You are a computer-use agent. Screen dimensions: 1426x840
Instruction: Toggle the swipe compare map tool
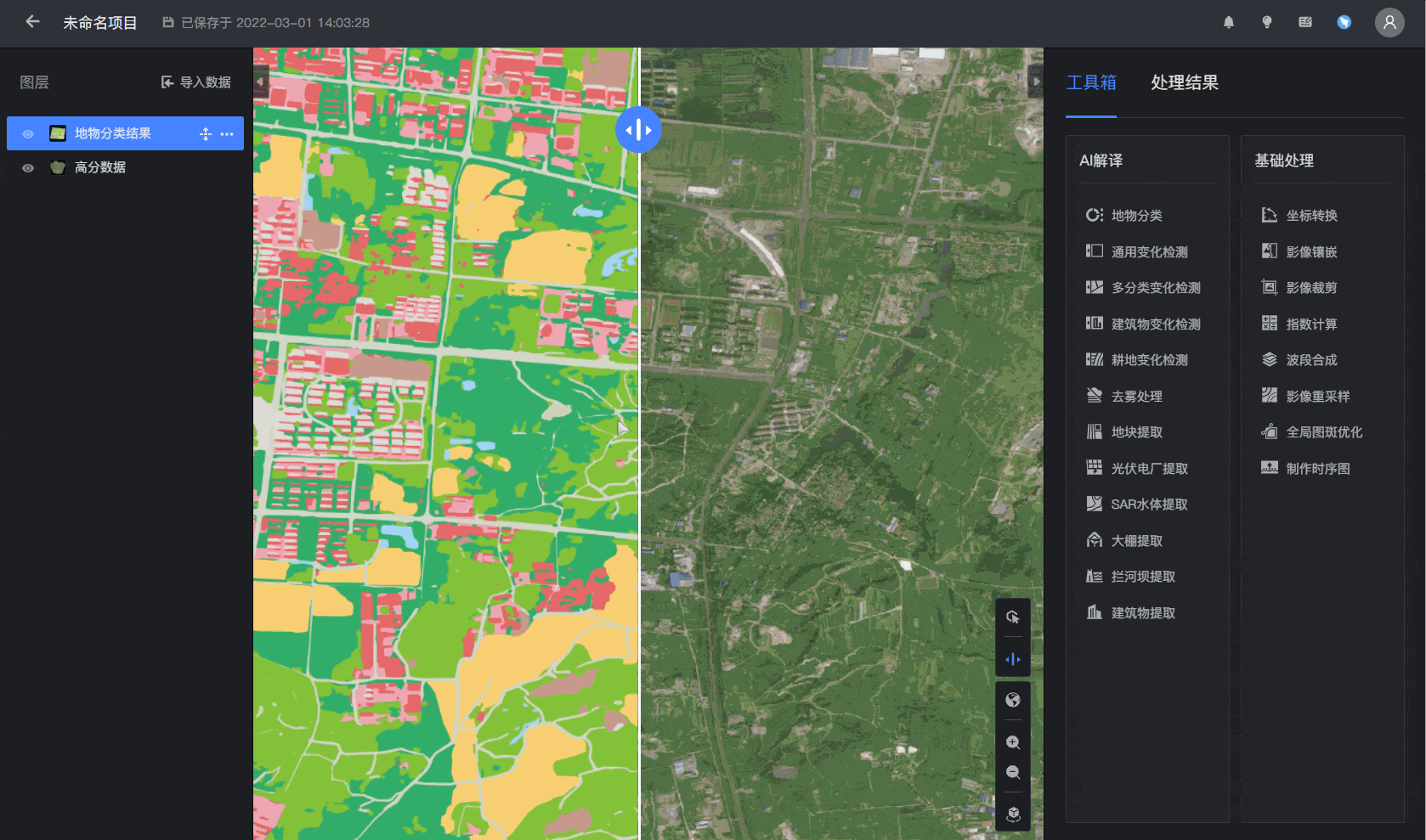click(x=1013, y=659)
